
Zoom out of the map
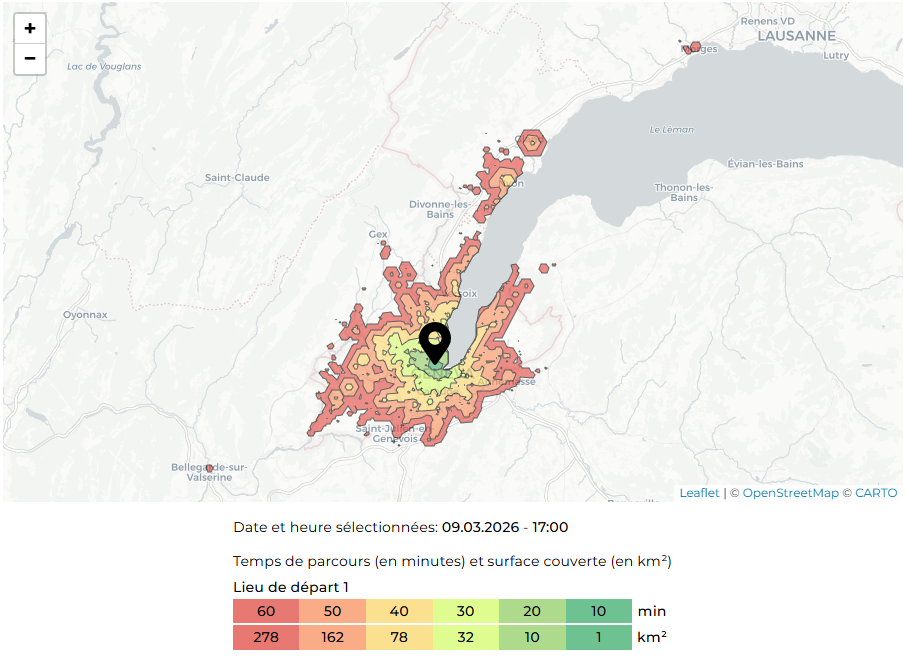pos(30,59)
